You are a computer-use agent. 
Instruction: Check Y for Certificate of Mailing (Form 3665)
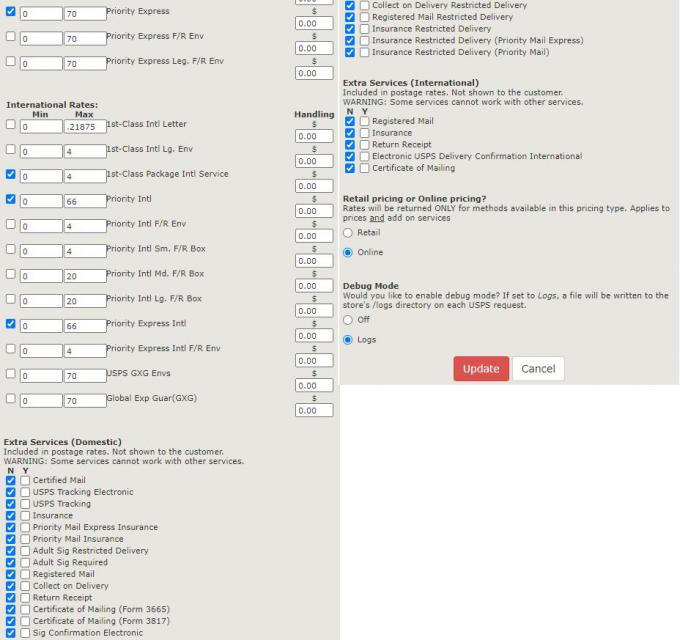25,609
